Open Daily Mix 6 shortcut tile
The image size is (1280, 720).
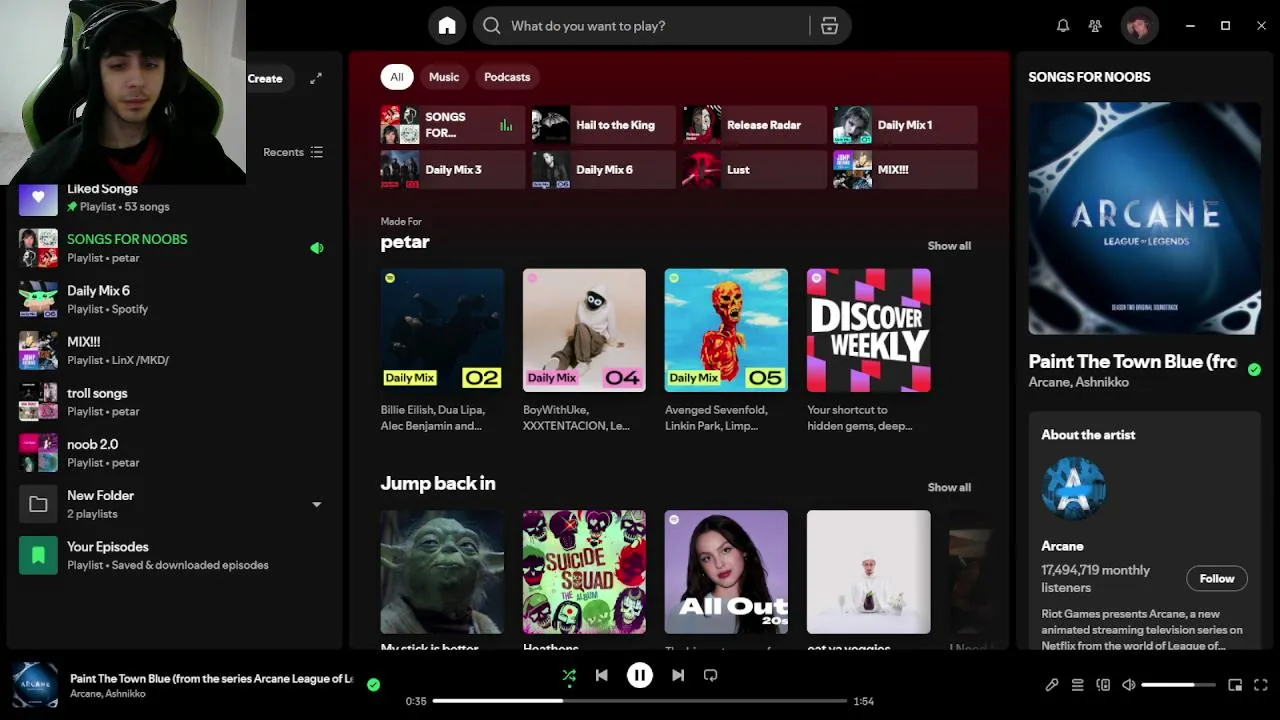(x=603, y=170)
